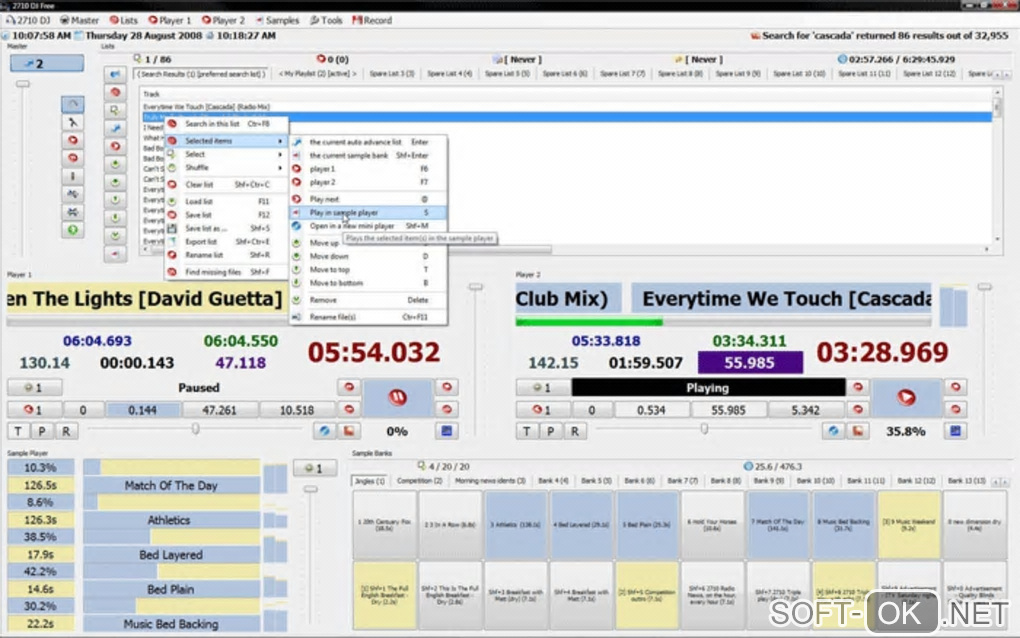Toggle the P button on Player 2
The height and width of the screenshot is (638, 1020).
[x=550, y=431]
